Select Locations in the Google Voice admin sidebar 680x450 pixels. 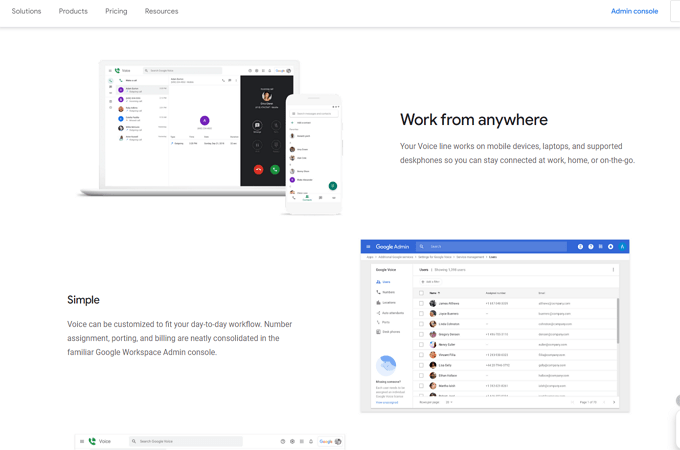386,303
